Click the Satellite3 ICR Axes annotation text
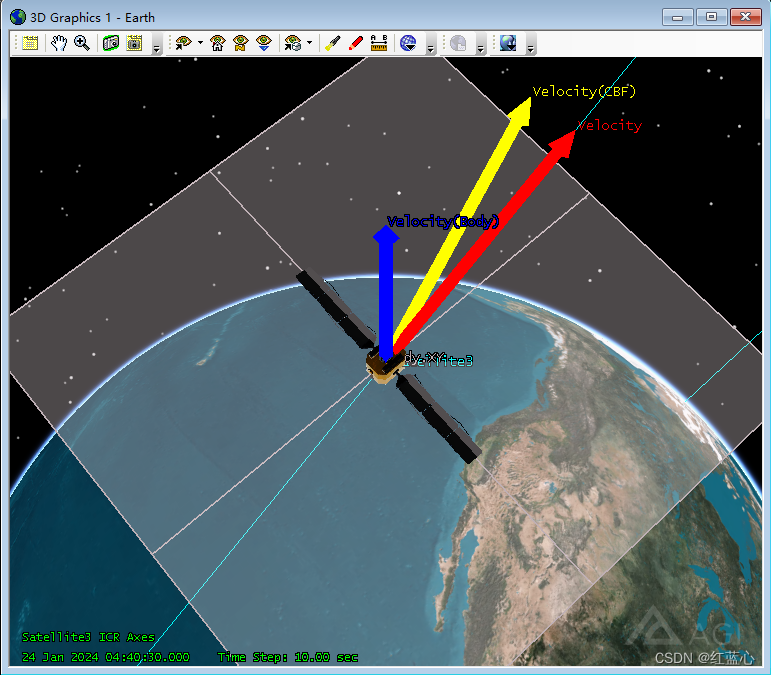The image size is (771, 675). coord(89,637)
